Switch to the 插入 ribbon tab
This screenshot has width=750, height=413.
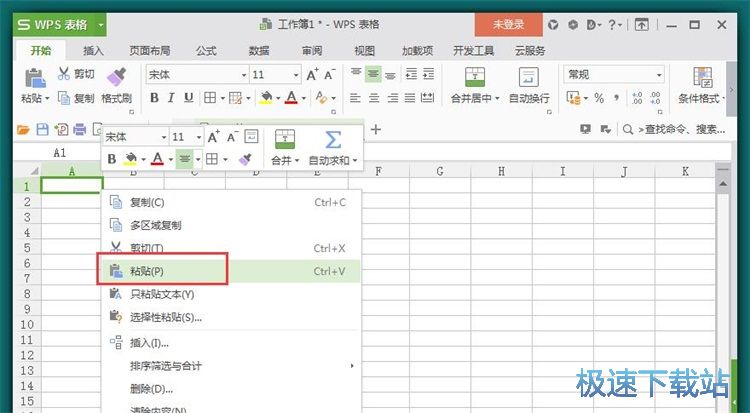[93, 51]
